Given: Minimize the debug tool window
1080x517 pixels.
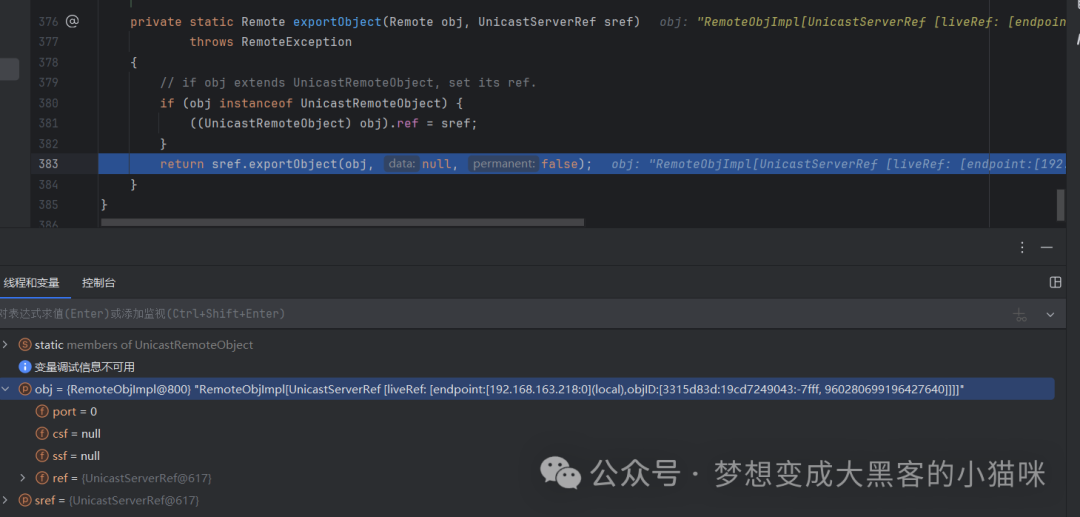Looking at the screenshot, I should coord(1046,247).
